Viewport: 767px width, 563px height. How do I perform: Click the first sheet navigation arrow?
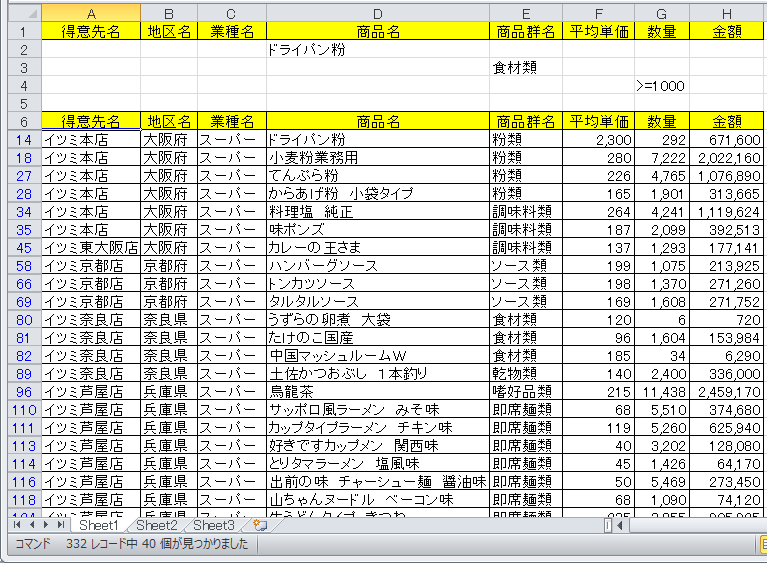[x=17, y=525]
